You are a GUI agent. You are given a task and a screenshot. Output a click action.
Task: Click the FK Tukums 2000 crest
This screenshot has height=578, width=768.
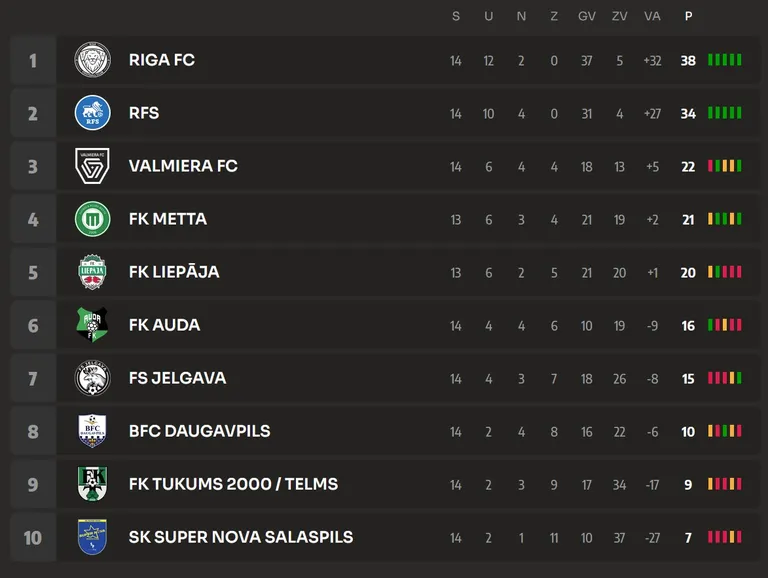click(92, 484)
